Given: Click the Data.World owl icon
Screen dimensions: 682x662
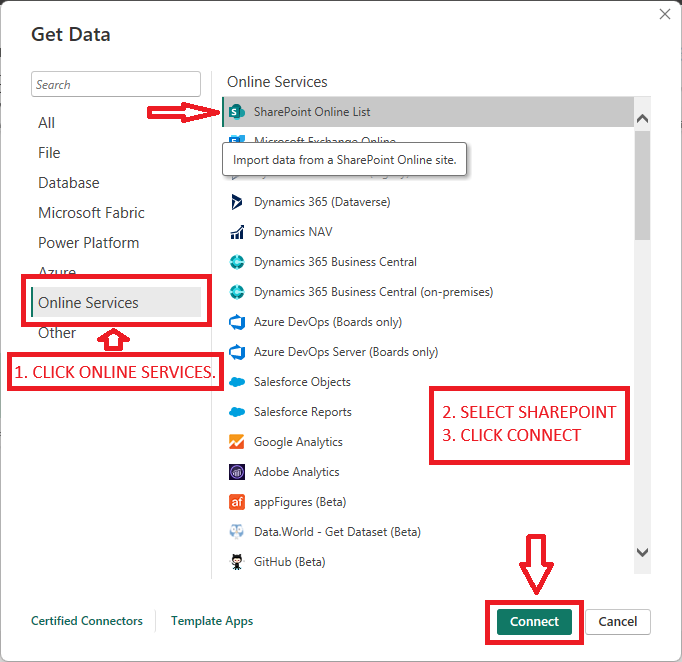Looking at the screenshot, I should coord(237,532).
